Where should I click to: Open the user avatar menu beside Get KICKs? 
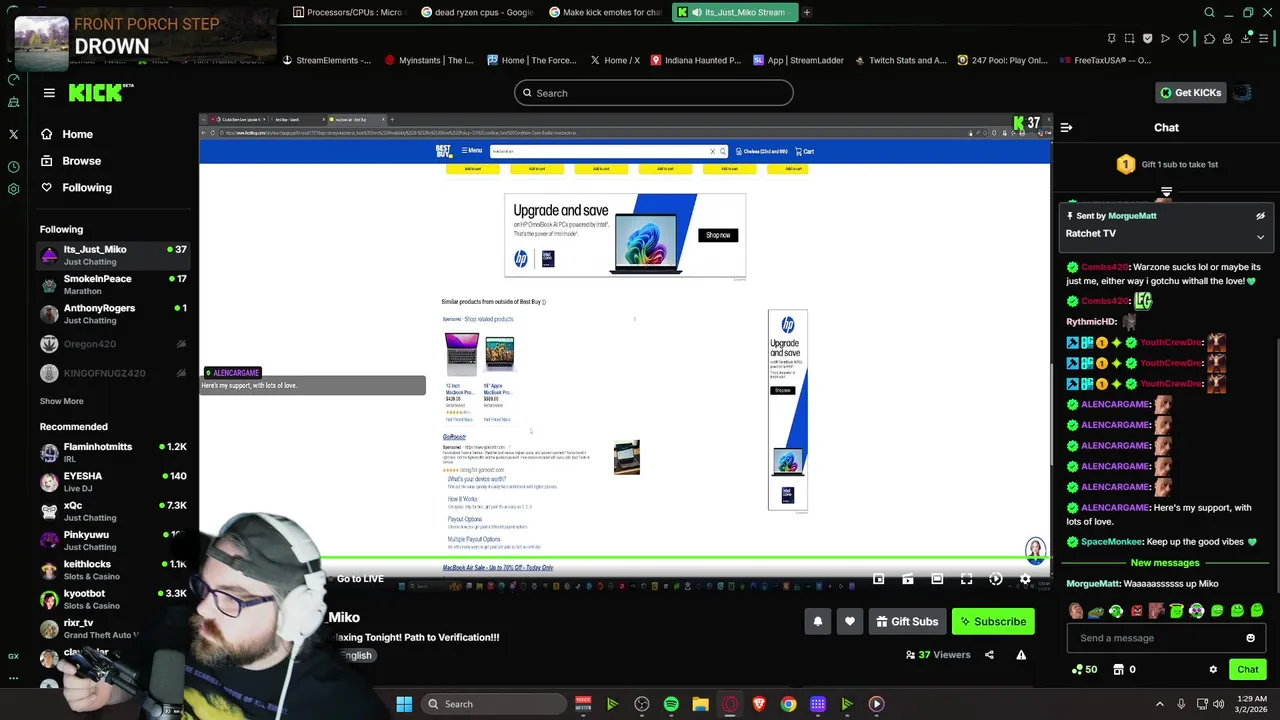click(x=1242, y=93)
